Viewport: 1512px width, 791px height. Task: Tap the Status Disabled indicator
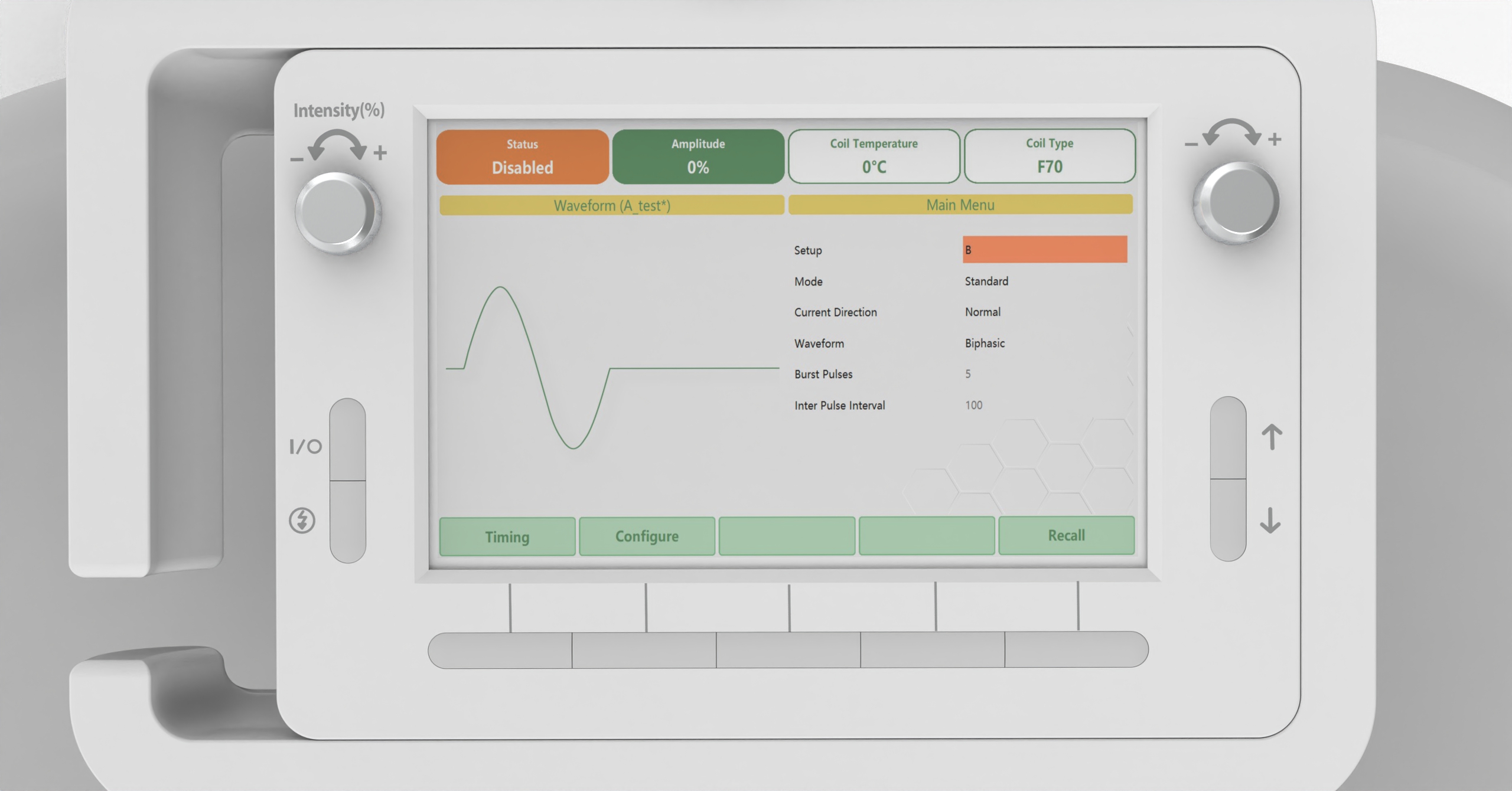click(523, 157)
